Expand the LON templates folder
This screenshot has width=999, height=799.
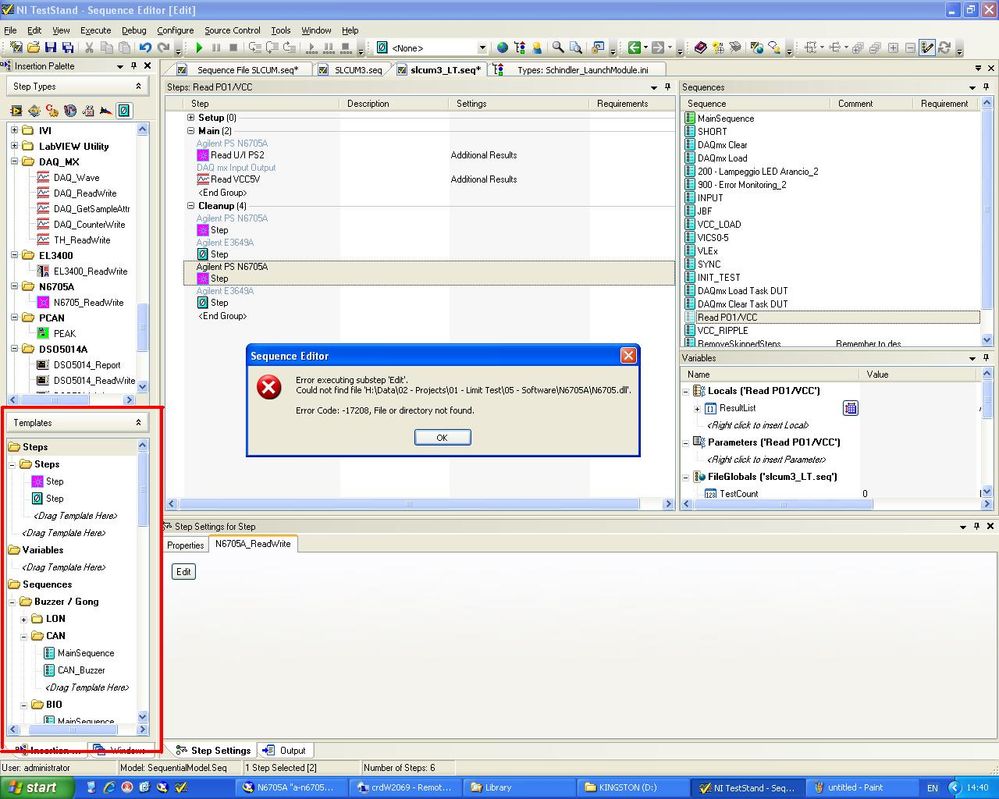click(x=24, y=619)
